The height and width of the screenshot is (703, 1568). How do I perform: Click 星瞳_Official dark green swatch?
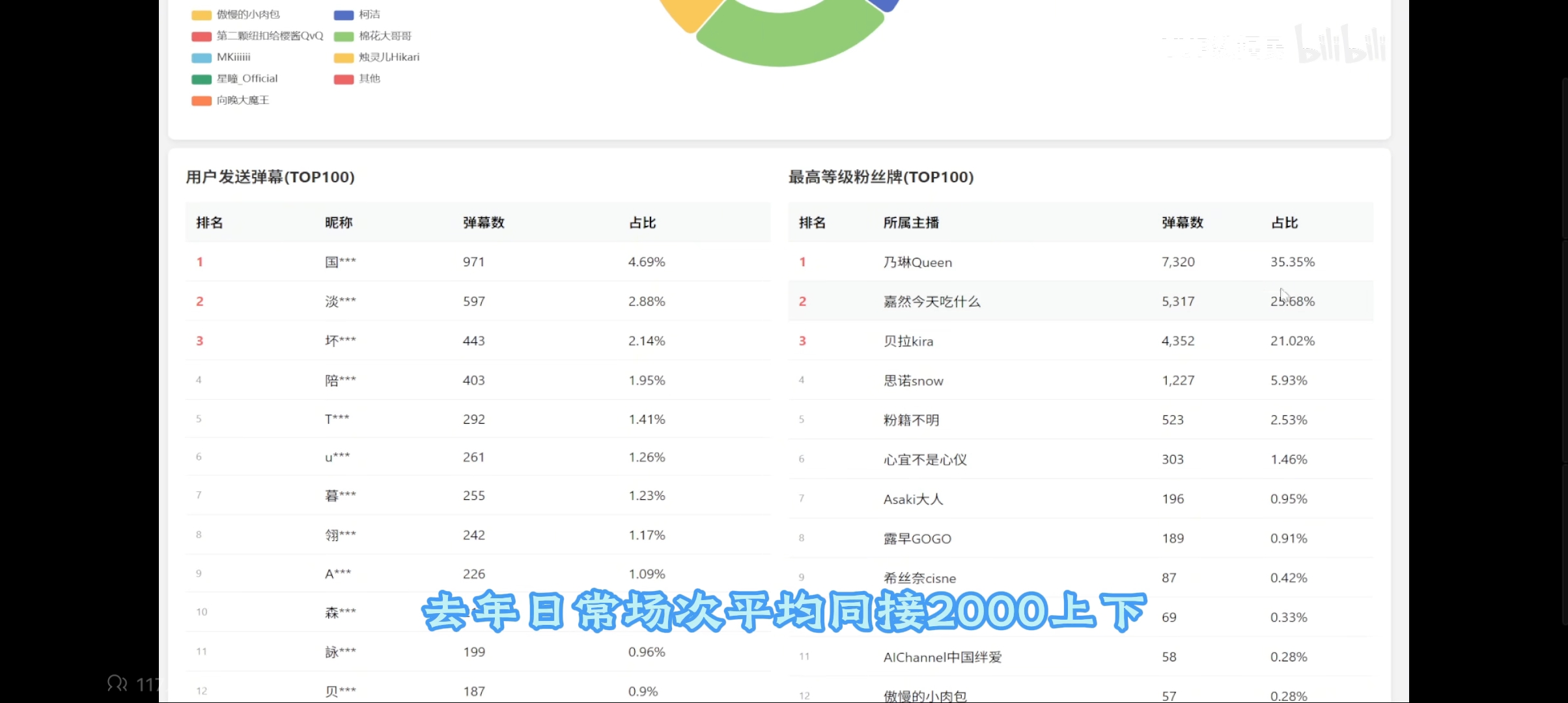[x=201, y=79]
